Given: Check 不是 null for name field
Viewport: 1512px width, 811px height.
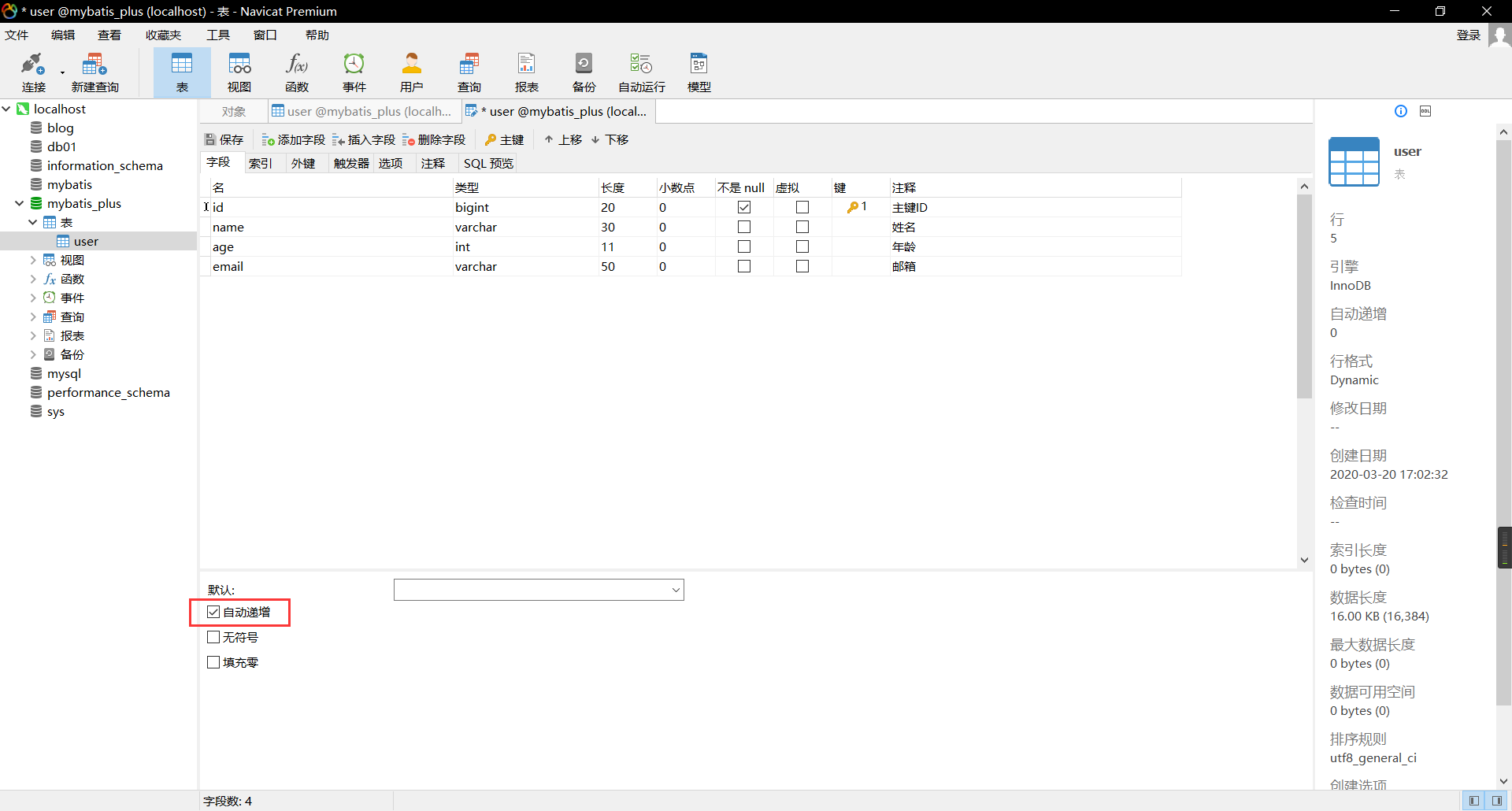Looking at the screenshot, I should [744, 227].
